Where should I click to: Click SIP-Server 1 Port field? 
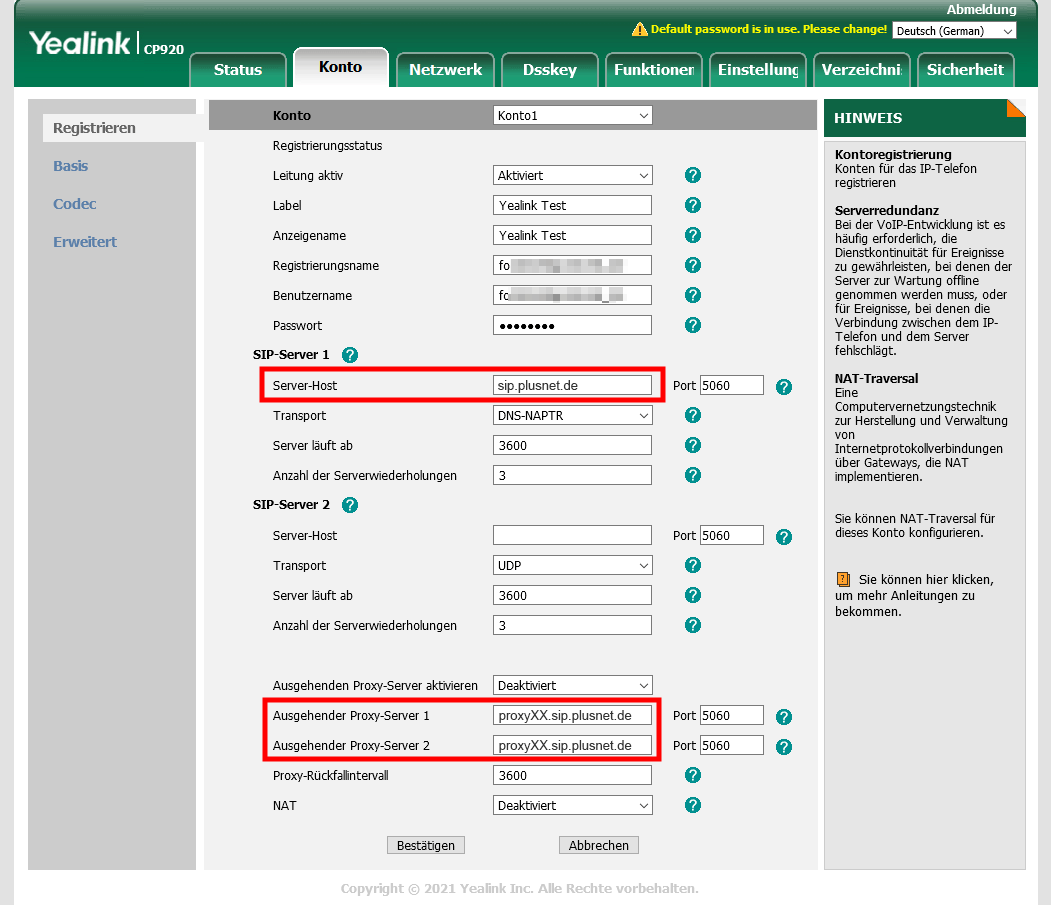pos(731,385)
